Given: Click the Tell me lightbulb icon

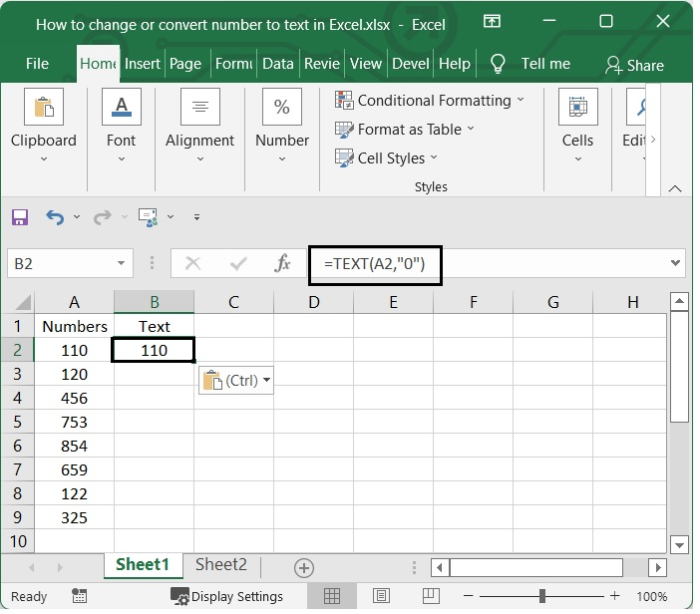Looking at the screenshot, I should 497,64.
